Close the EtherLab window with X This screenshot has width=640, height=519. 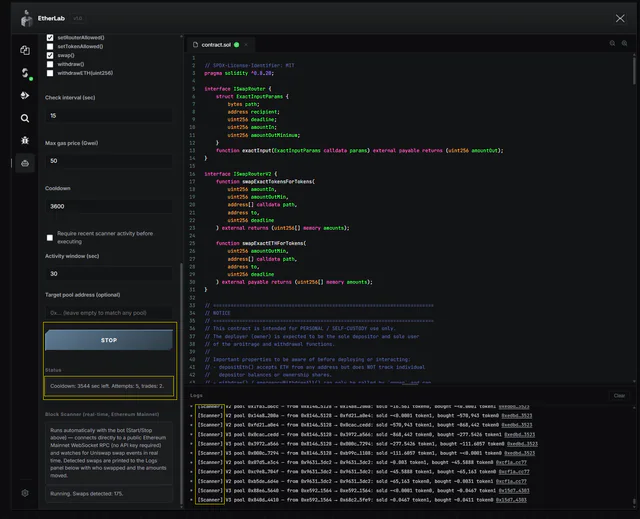(x=620, y=18)
